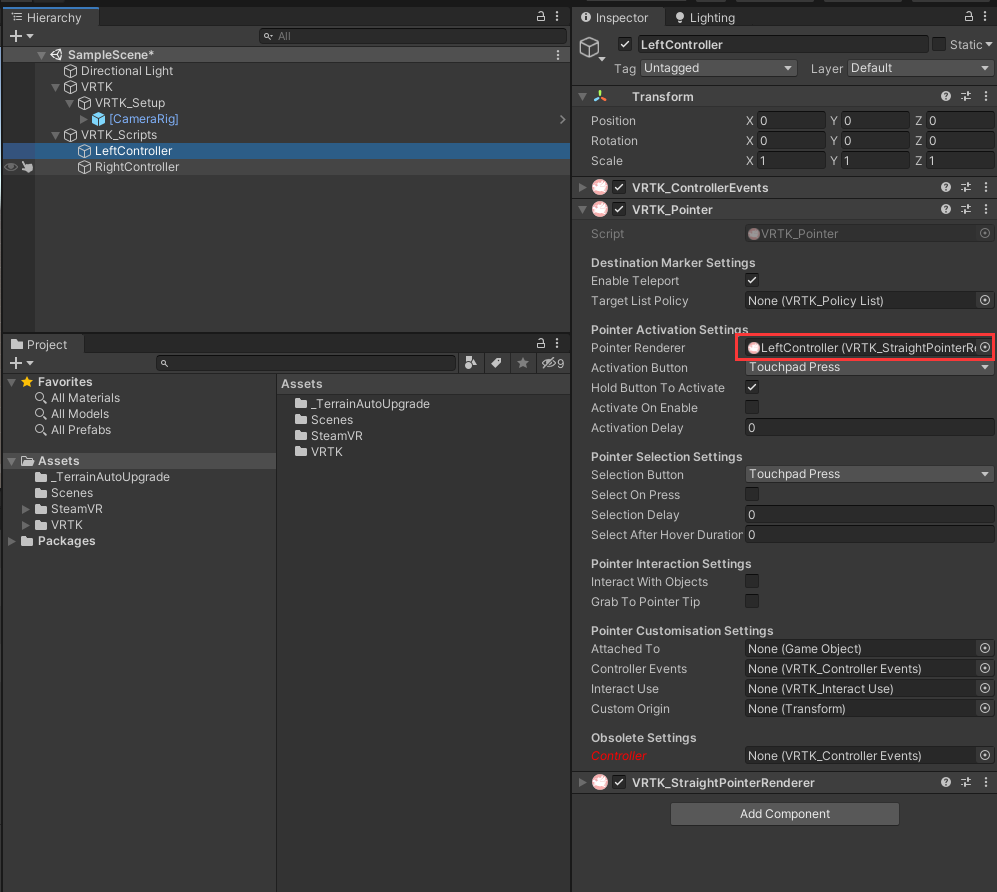The width and height of the screenshot is (997, 892).
Task: Select the Project tab
Action: pyautogui.click(x=42, y=344)
